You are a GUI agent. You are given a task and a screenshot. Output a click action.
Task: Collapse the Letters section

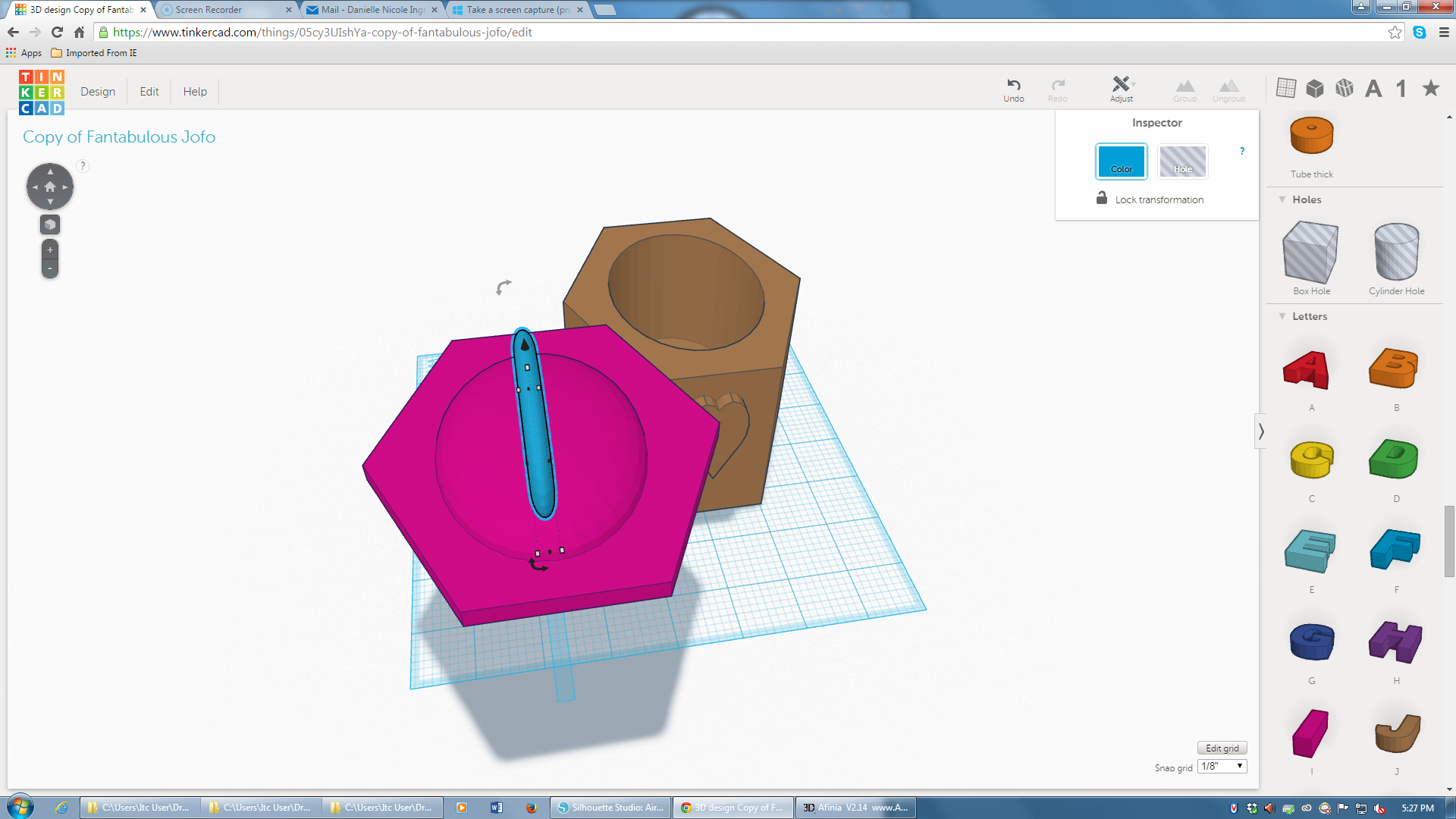(1282, 316)
